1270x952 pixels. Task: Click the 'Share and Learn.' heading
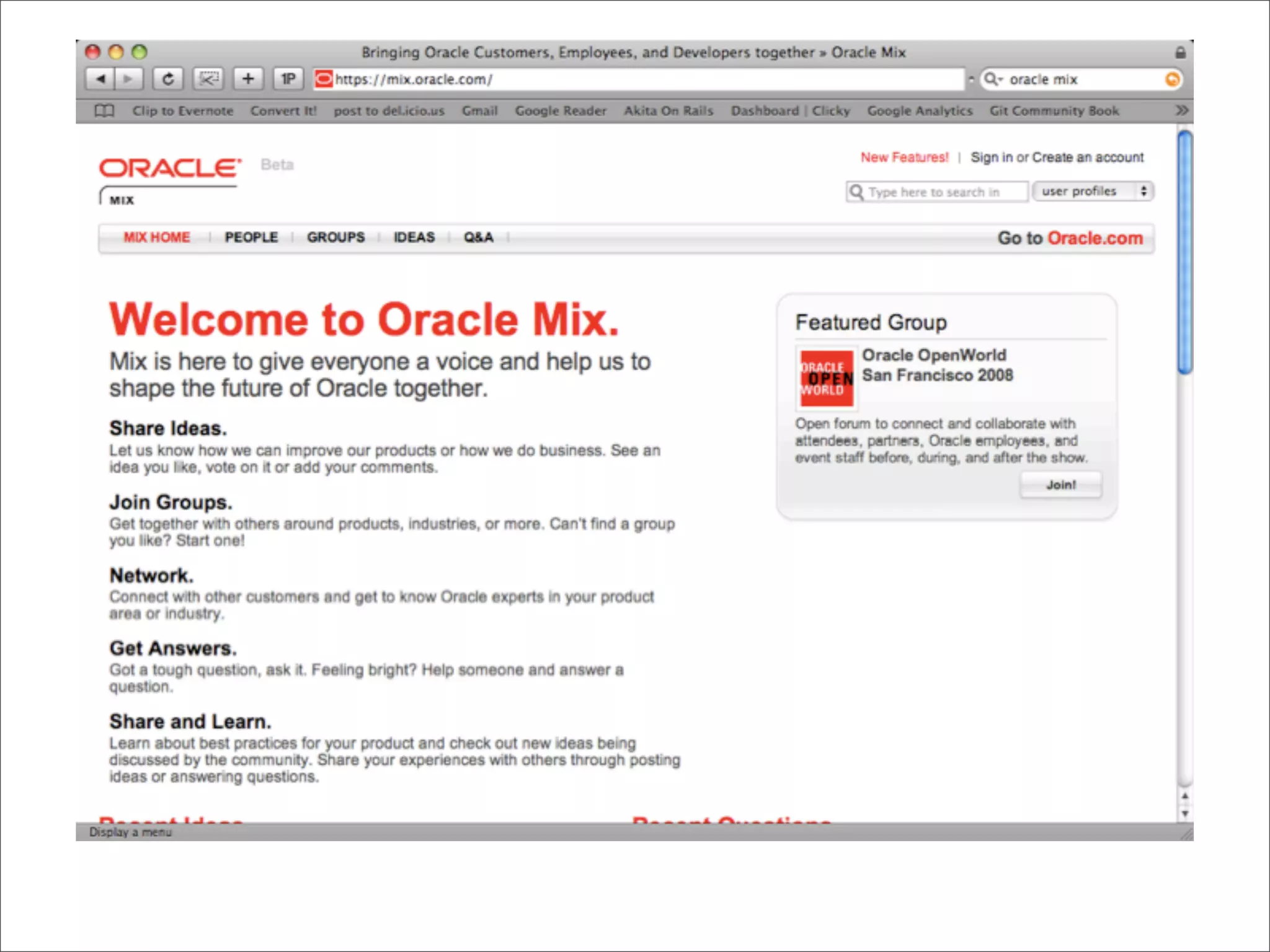coord(190,721)
